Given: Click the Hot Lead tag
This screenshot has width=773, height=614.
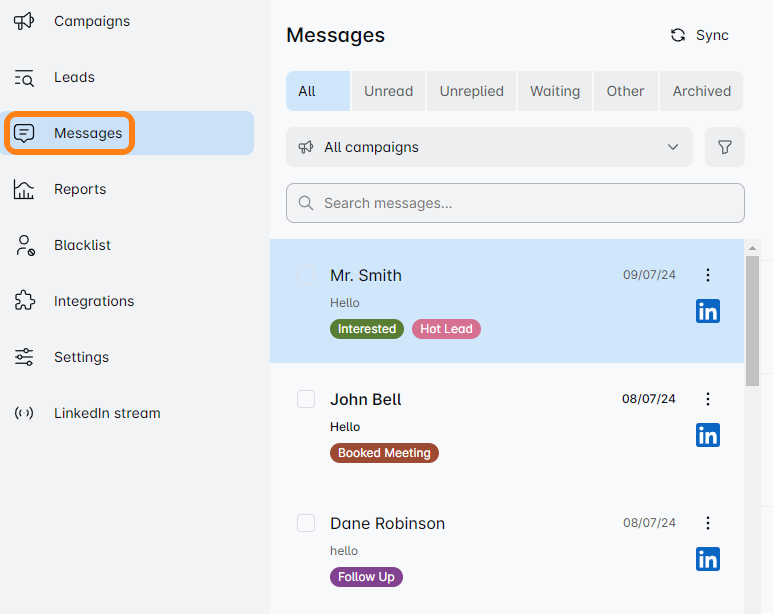Looking at the screenshot, I should click(446, 329).
